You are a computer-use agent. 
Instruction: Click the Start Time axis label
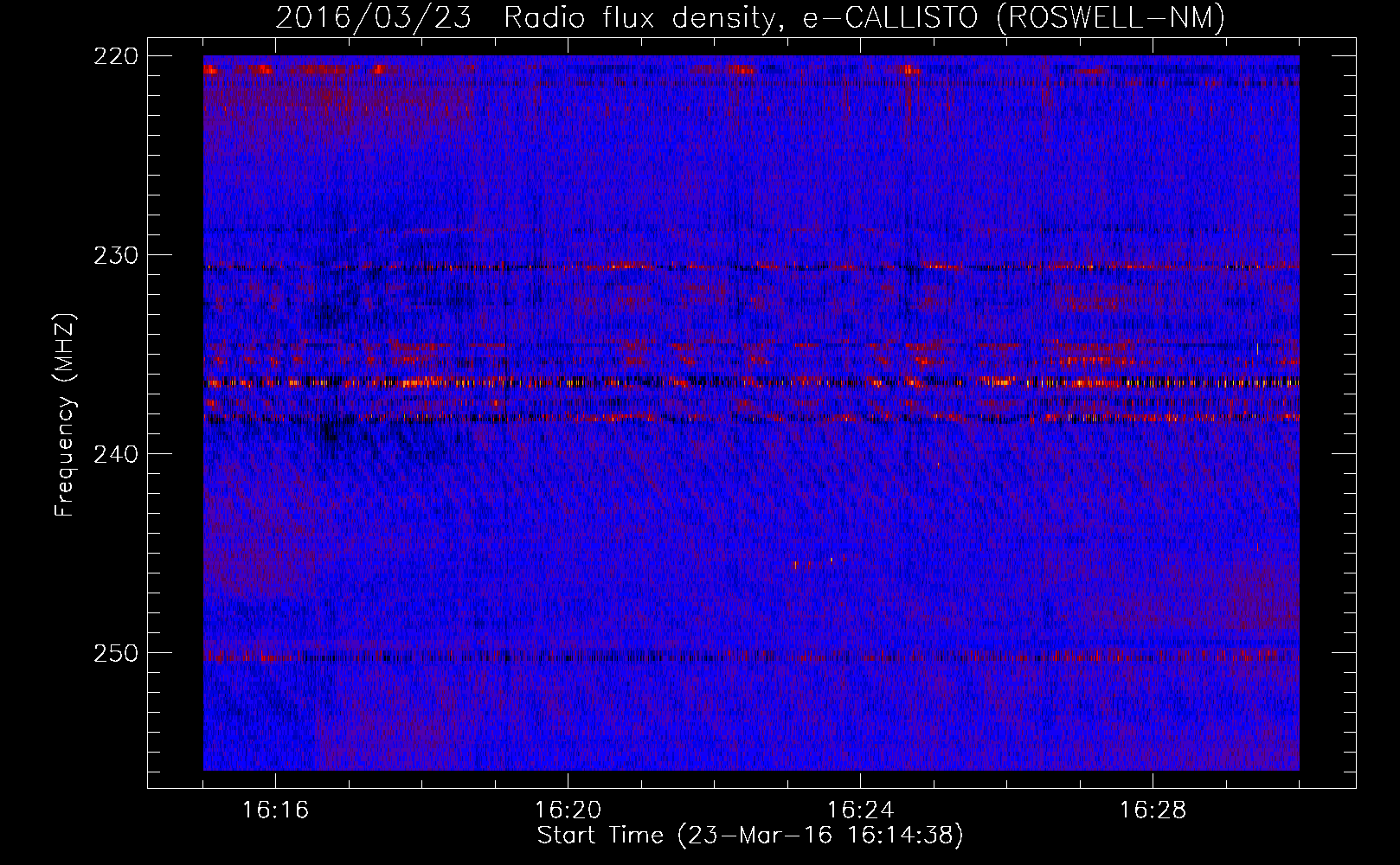(750, 836)
